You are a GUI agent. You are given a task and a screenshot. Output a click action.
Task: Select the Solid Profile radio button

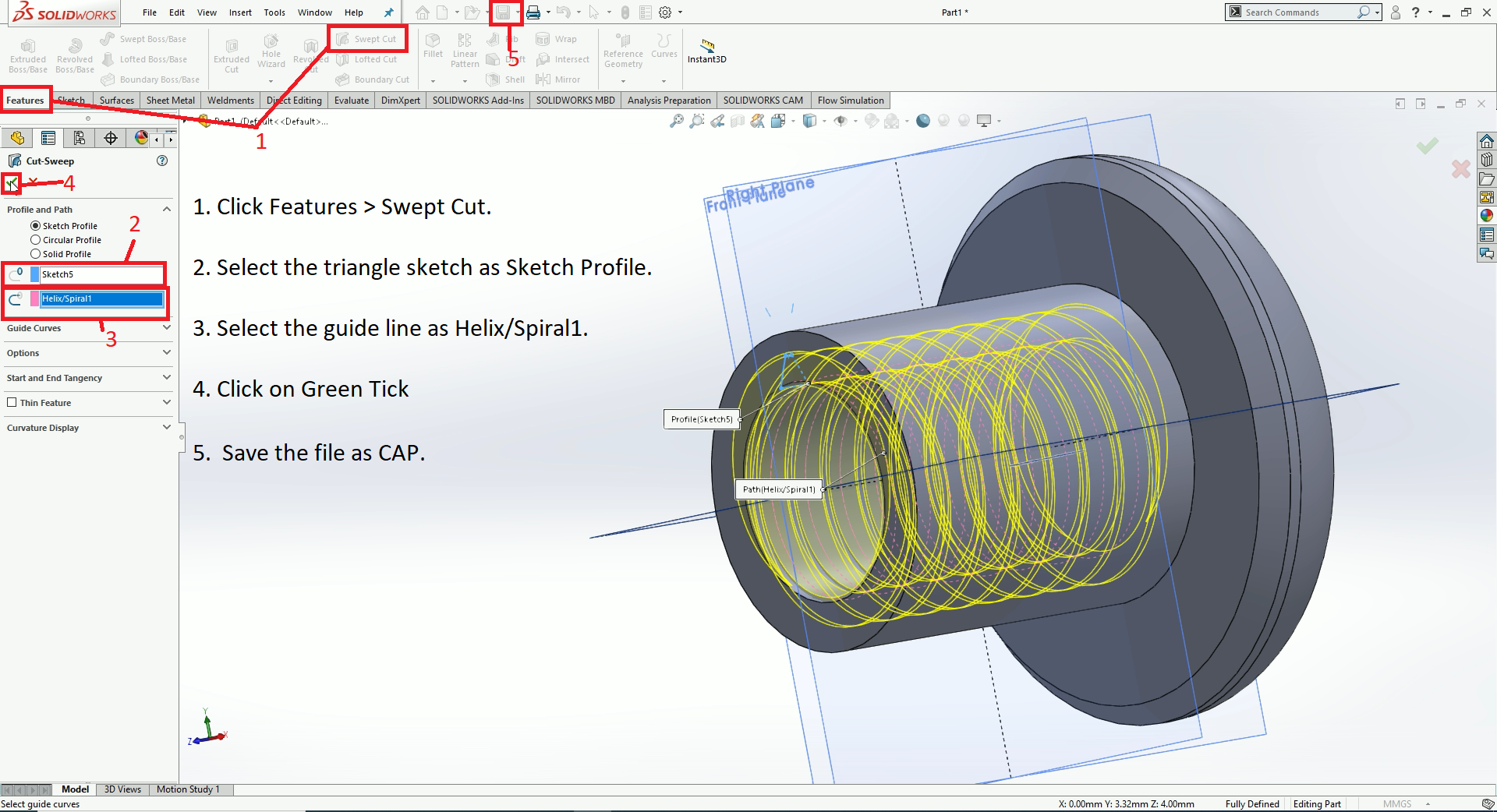pyautogui.click(x=35, y=254)
